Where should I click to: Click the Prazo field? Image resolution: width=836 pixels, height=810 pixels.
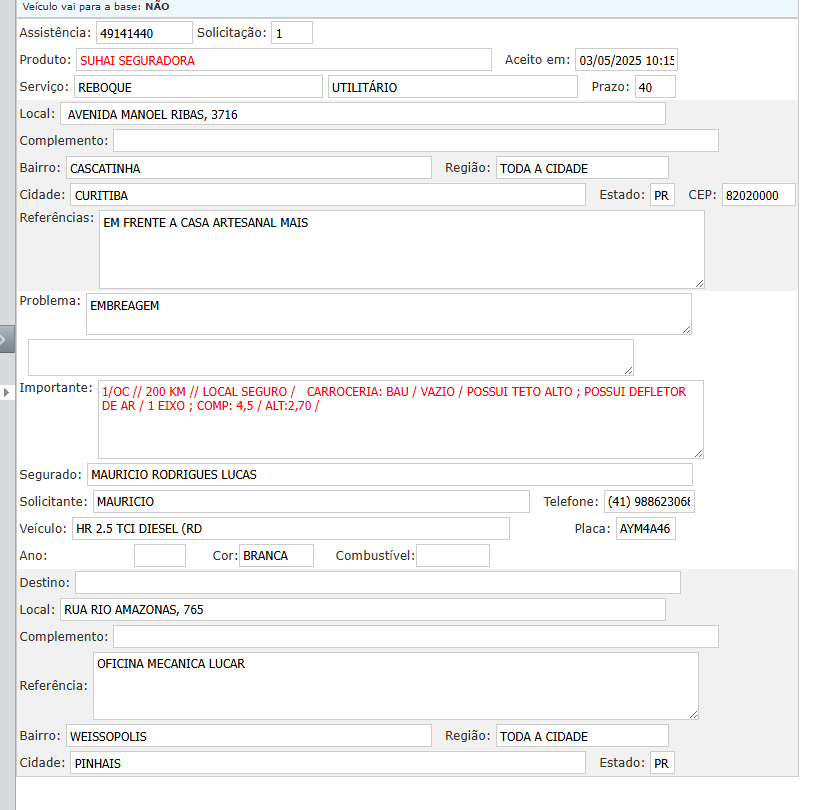point(655,87)
